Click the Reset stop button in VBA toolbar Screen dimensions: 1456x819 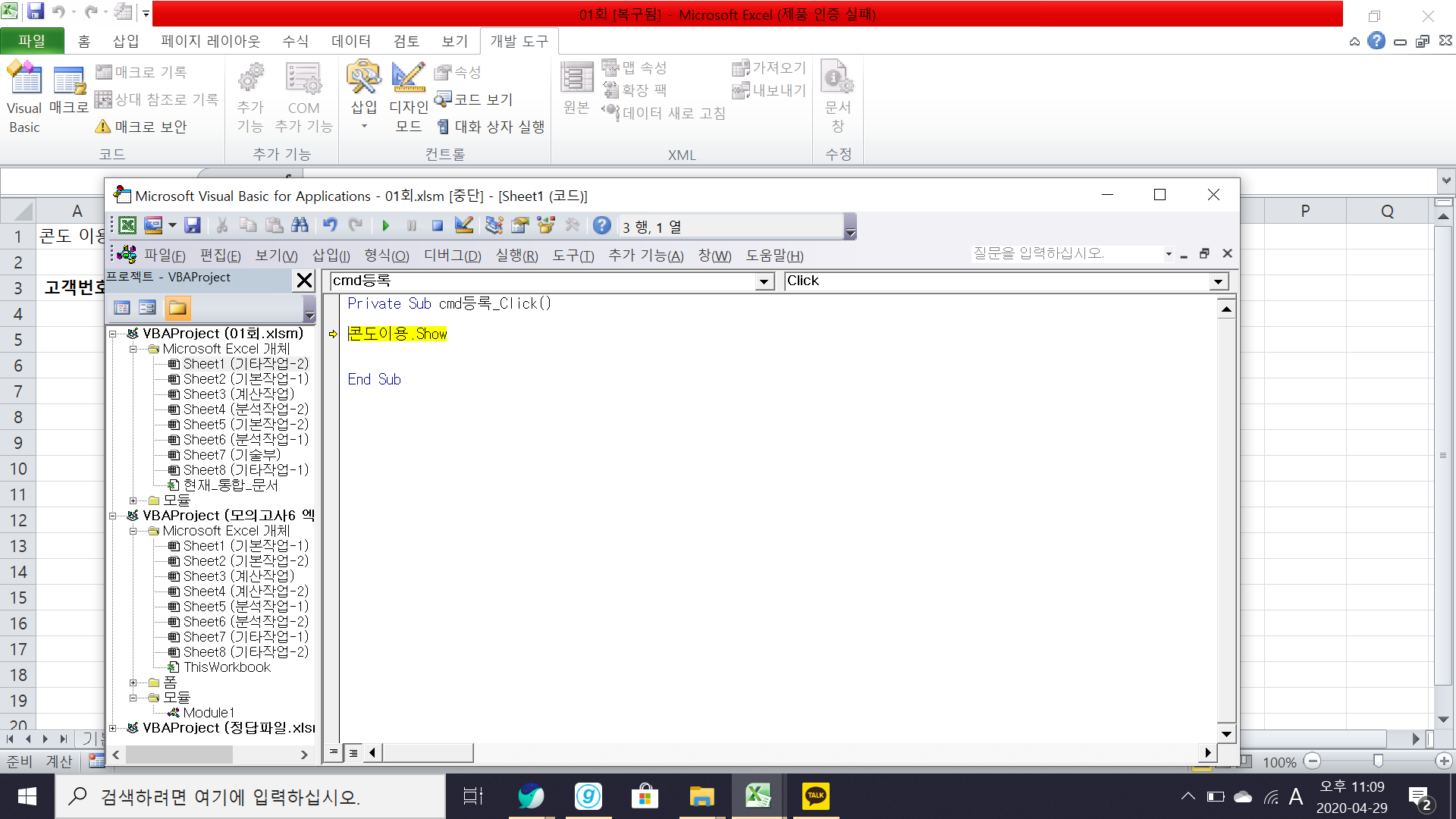[437, 225]
